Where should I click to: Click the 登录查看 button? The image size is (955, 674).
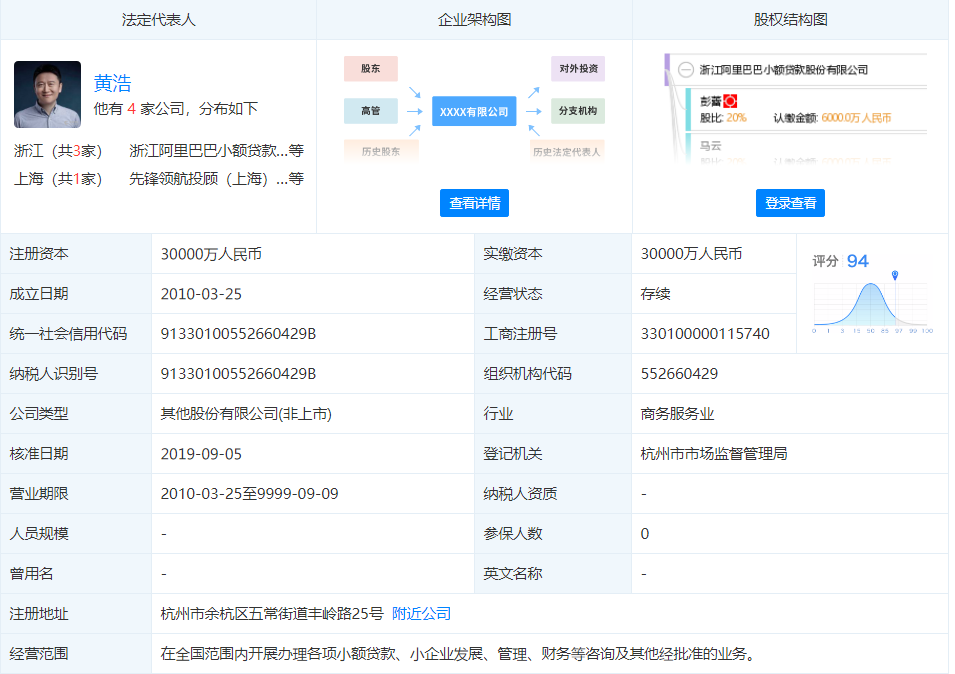pos(790,203)
